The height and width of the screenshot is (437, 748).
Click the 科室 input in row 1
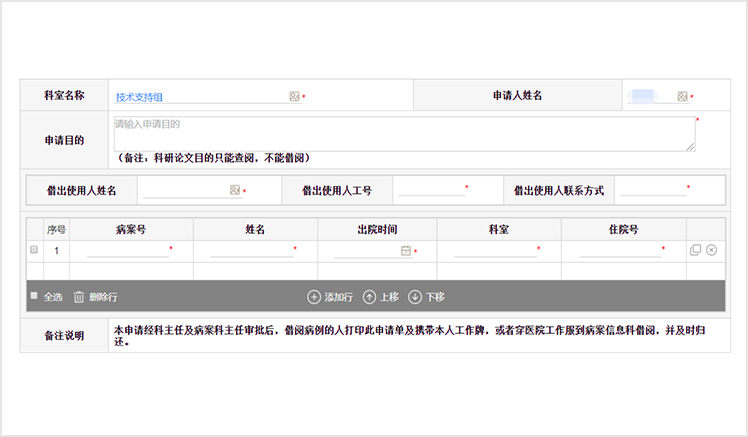pyautogui.click(x=495, y=251)
